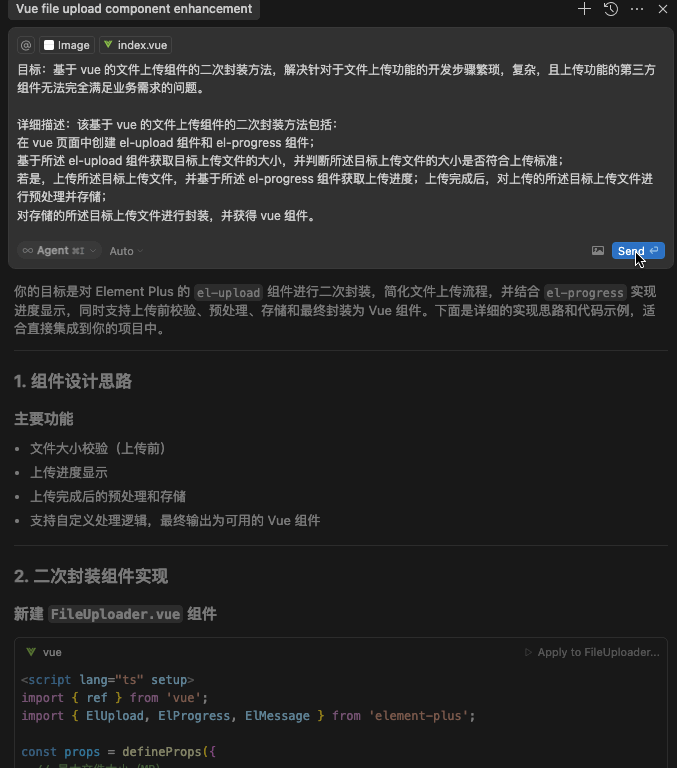Select the index.vue context chip

(136, 45)
